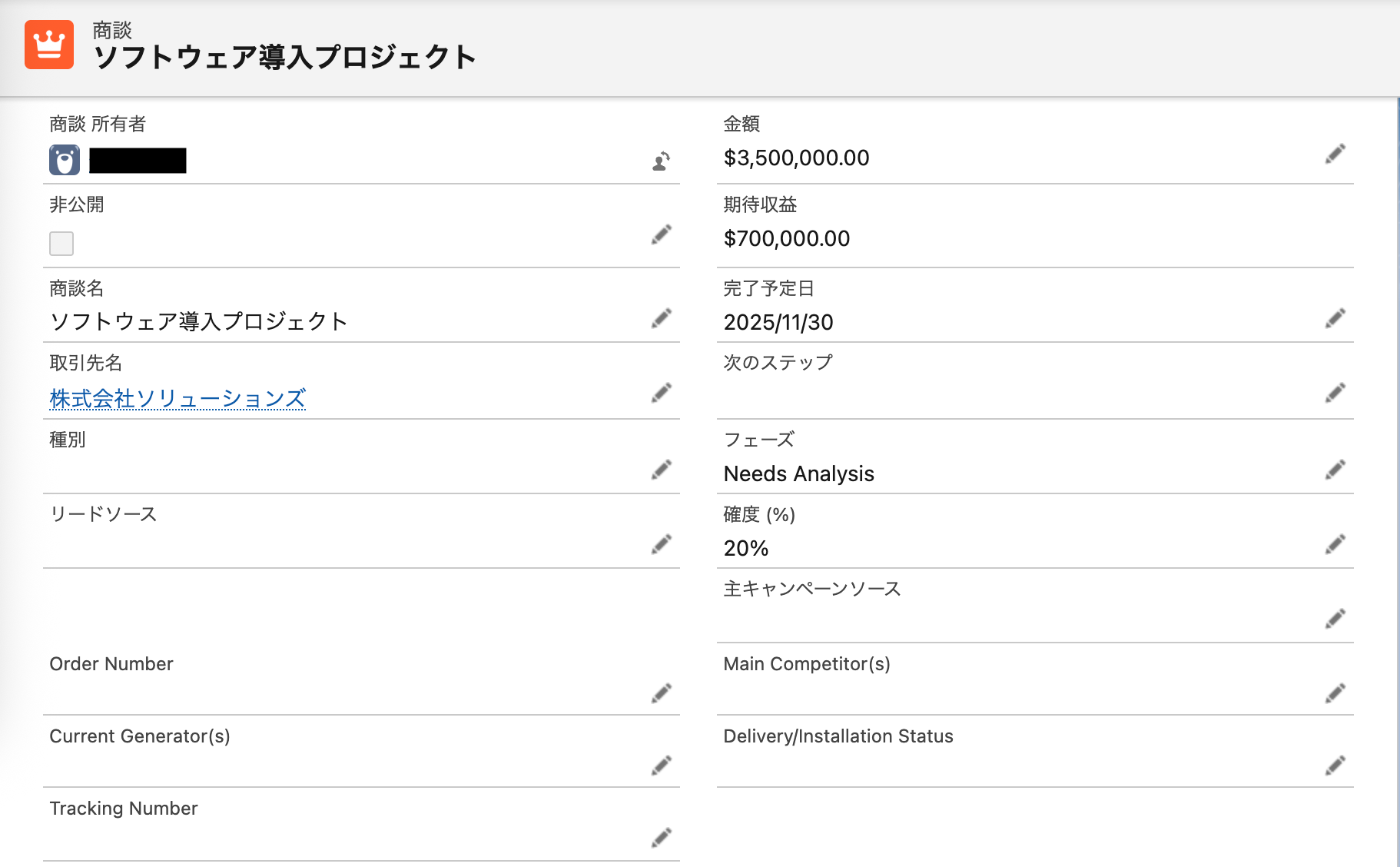Click the change owner icon
1400x867 pixels.
[x=661, y=161]
